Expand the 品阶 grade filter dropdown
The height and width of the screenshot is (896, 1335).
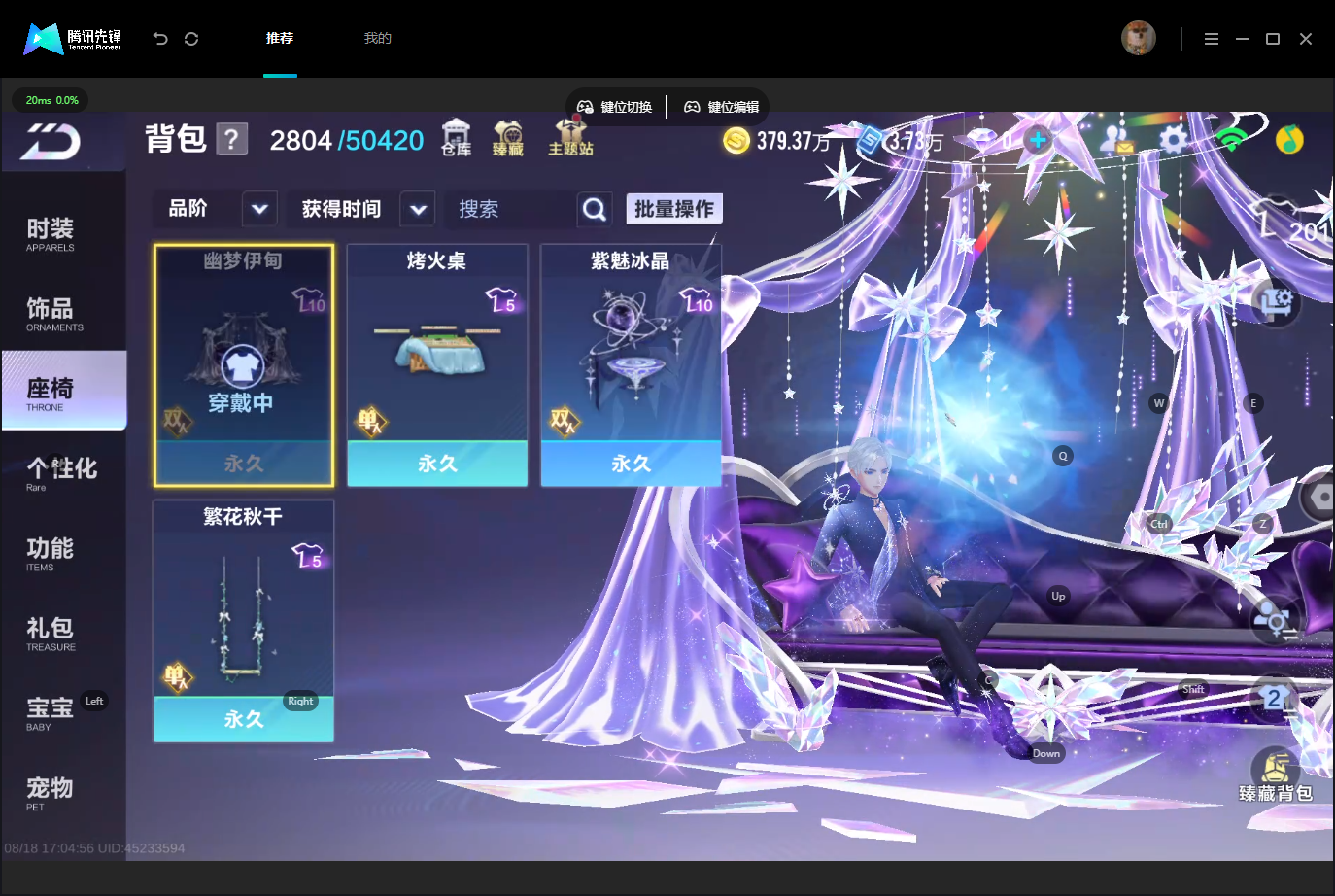259,209
